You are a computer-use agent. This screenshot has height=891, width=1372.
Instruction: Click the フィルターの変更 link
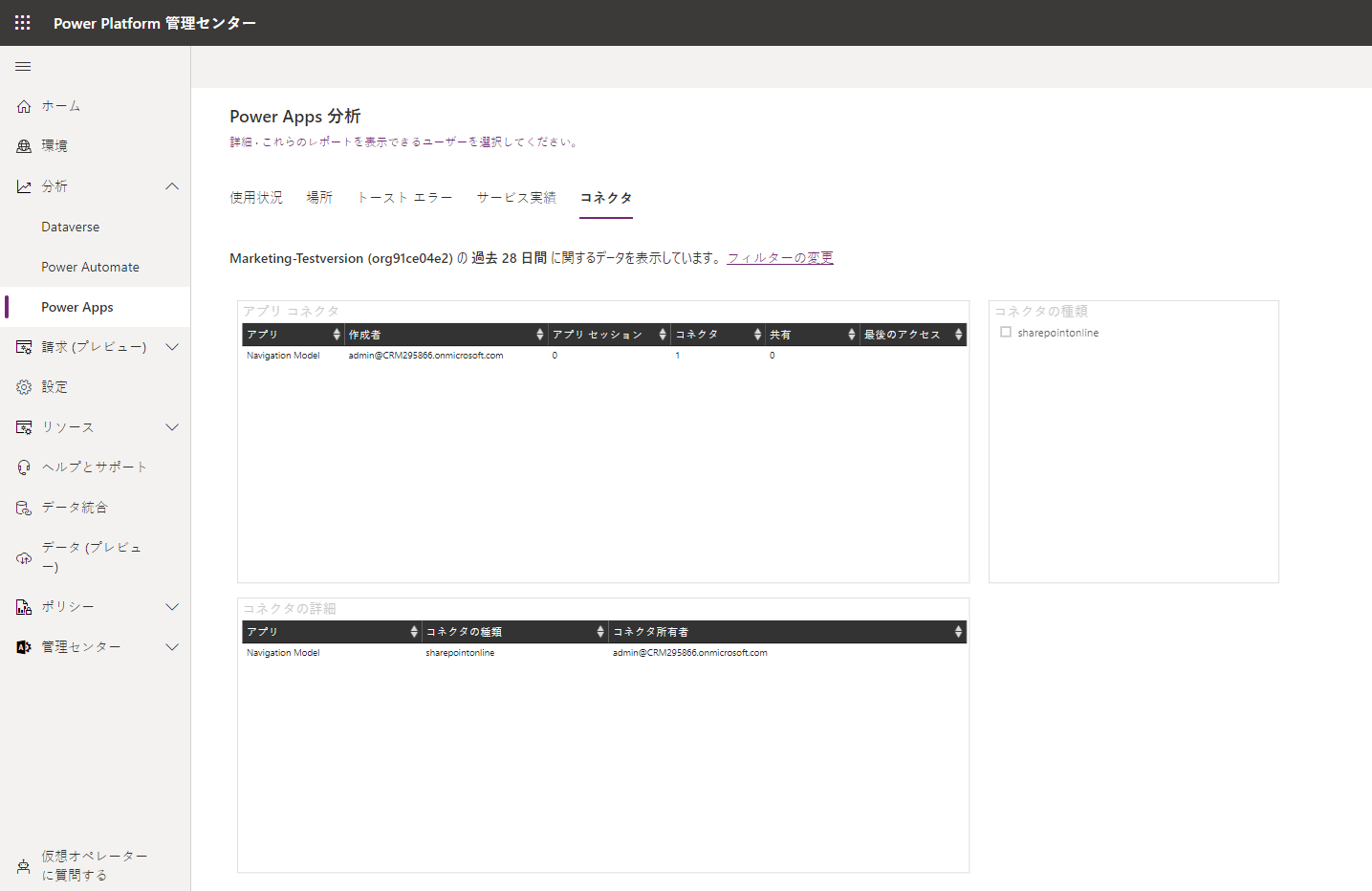(780, 258)
